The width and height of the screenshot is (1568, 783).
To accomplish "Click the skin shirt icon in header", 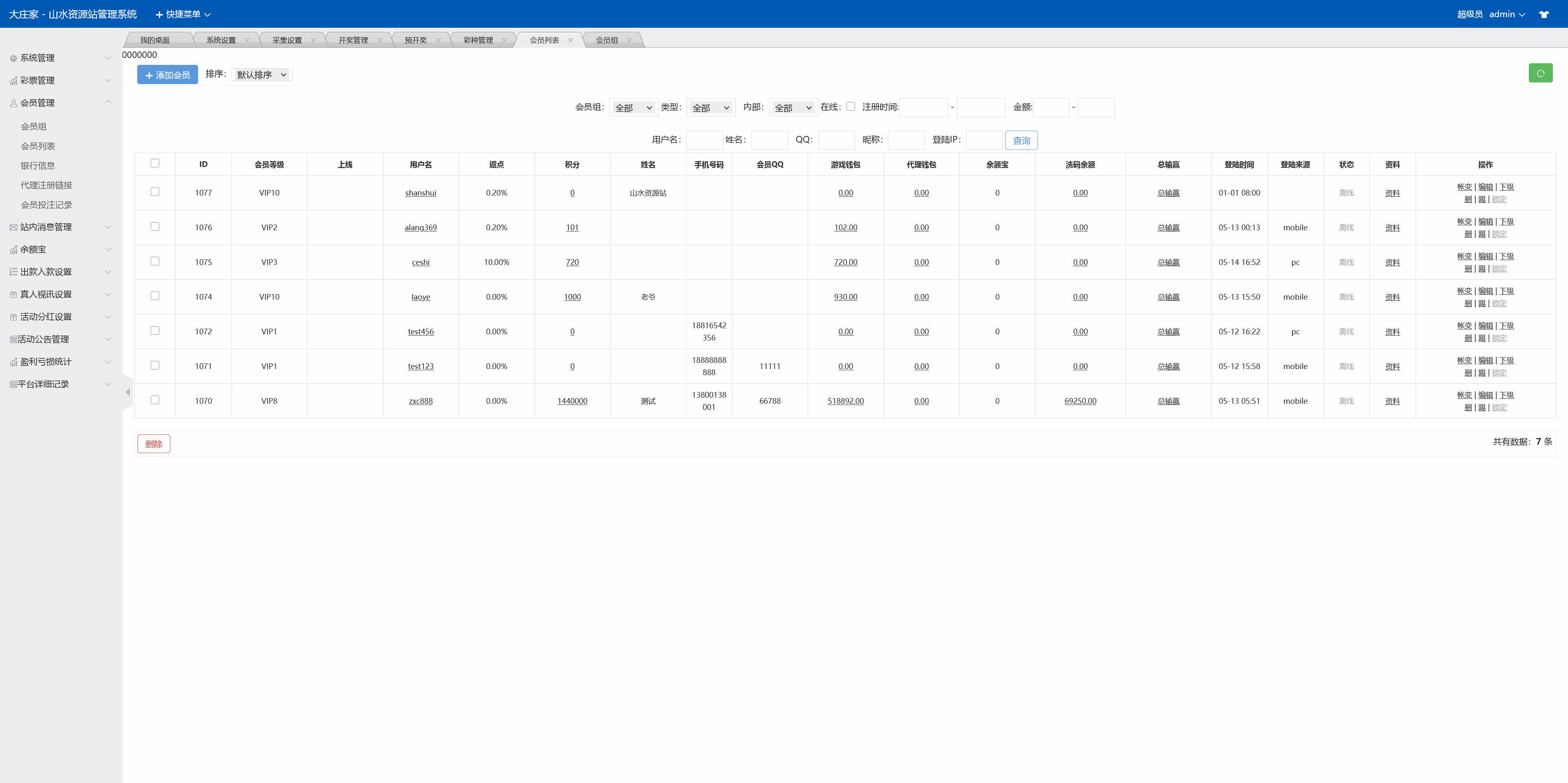I will coord(1543,15).
